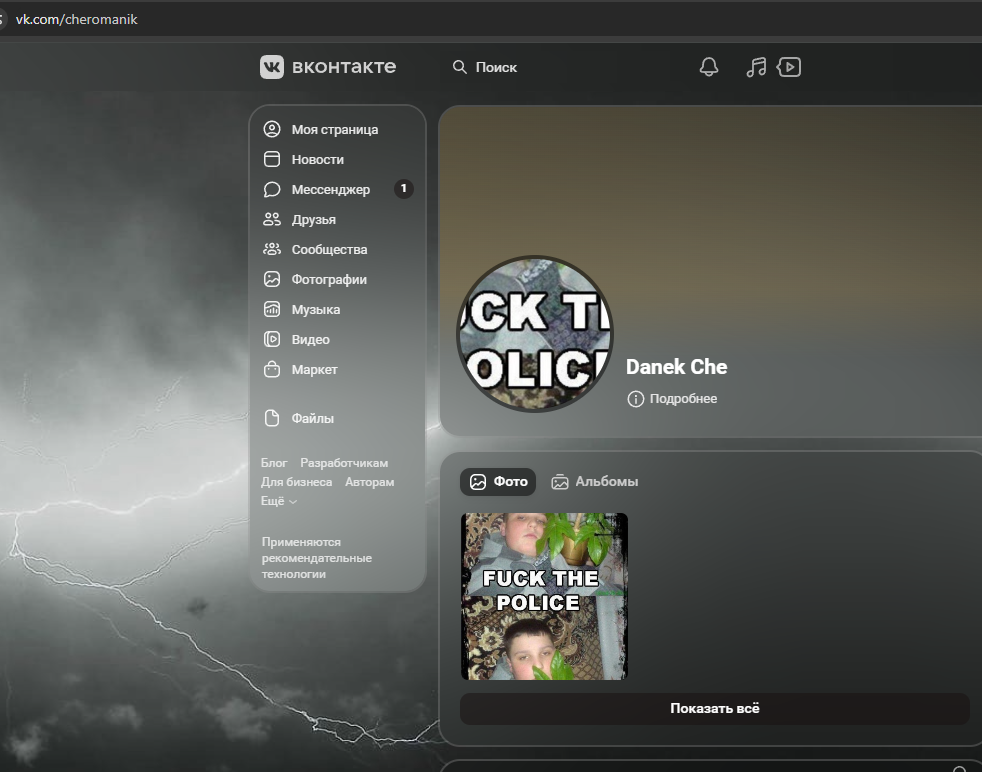
Task: Open Messenger from the sidebar
Action: tap(330, 189)
